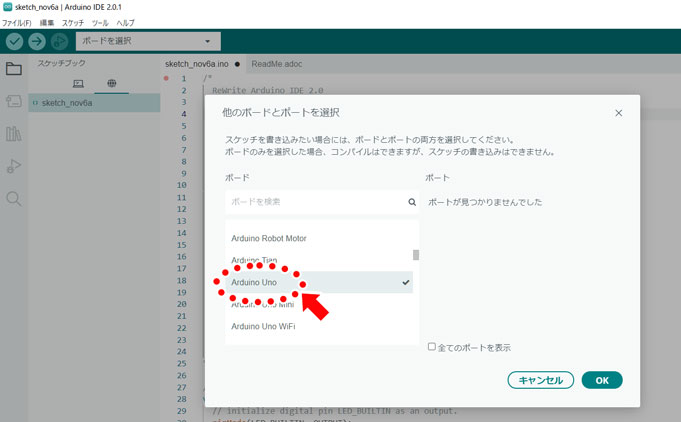Screen dimensions: 681x422
Task: Open the ヘルプ menu
Action: pos(126,23)
